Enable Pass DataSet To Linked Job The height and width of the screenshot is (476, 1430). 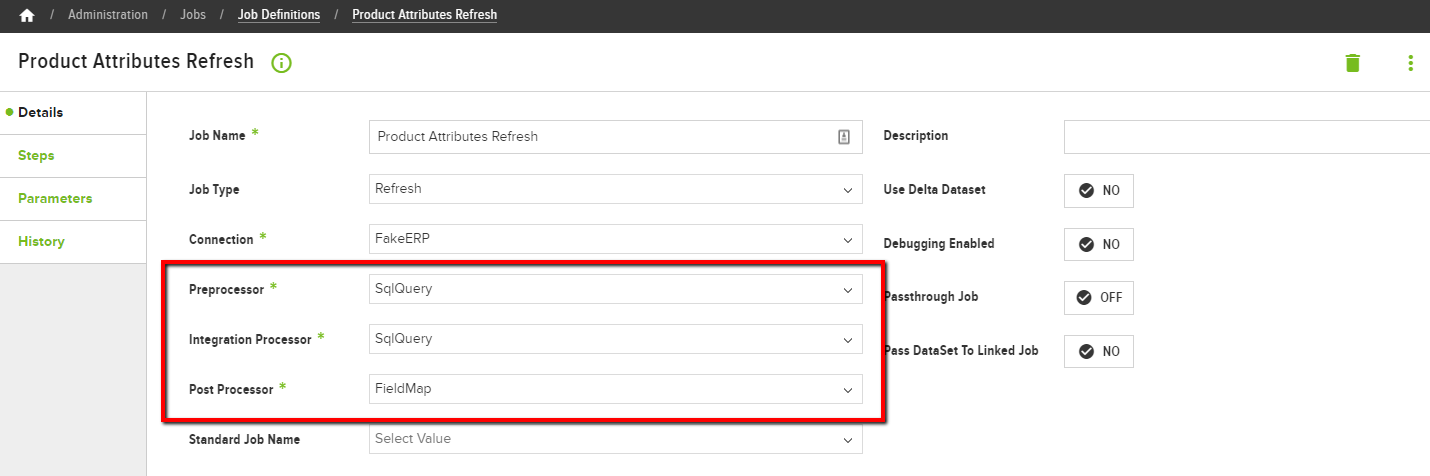(1099, 352)
